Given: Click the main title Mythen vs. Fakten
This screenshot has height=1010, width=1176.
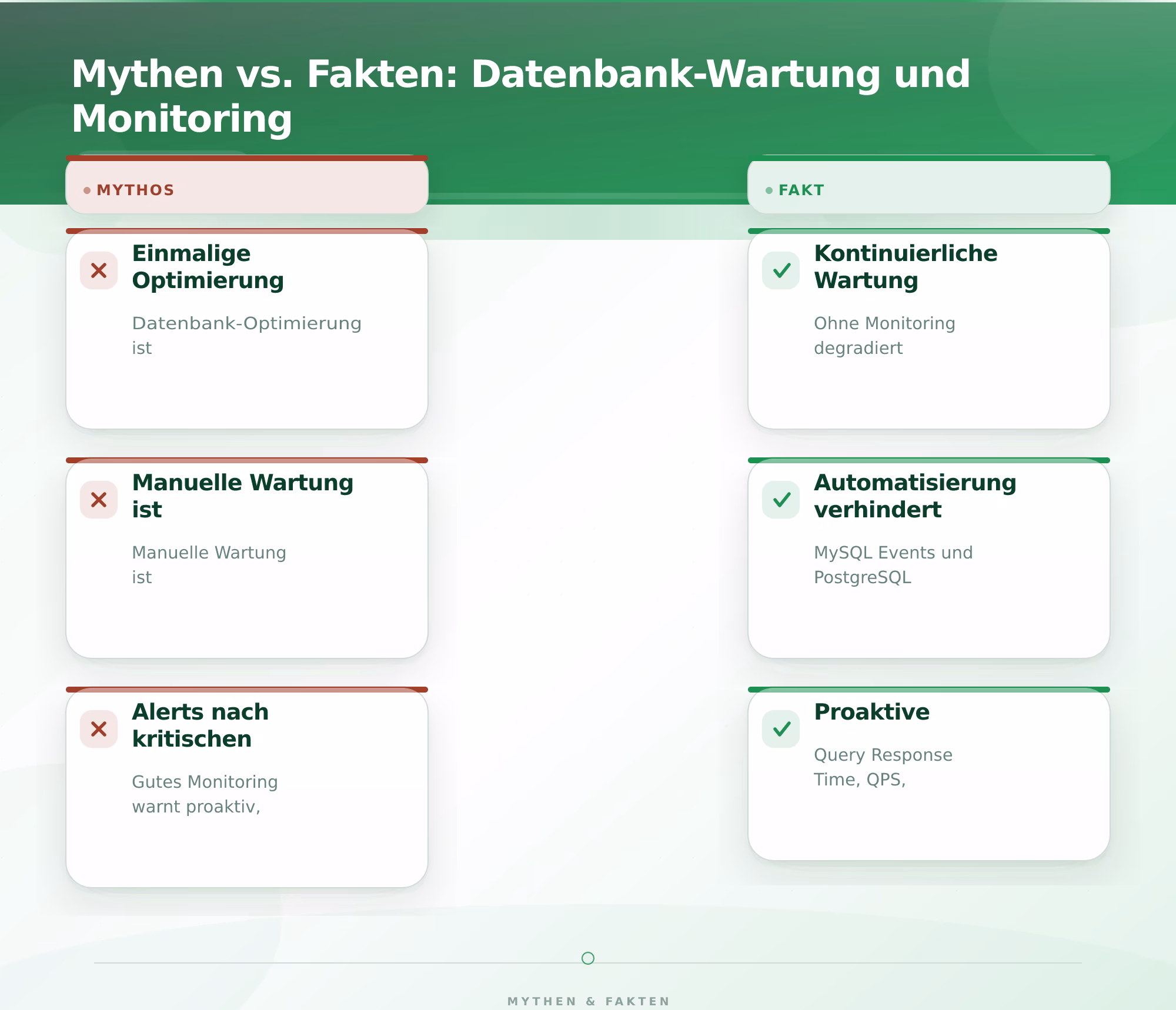Looking at the screenshot, I should (521, 96).
